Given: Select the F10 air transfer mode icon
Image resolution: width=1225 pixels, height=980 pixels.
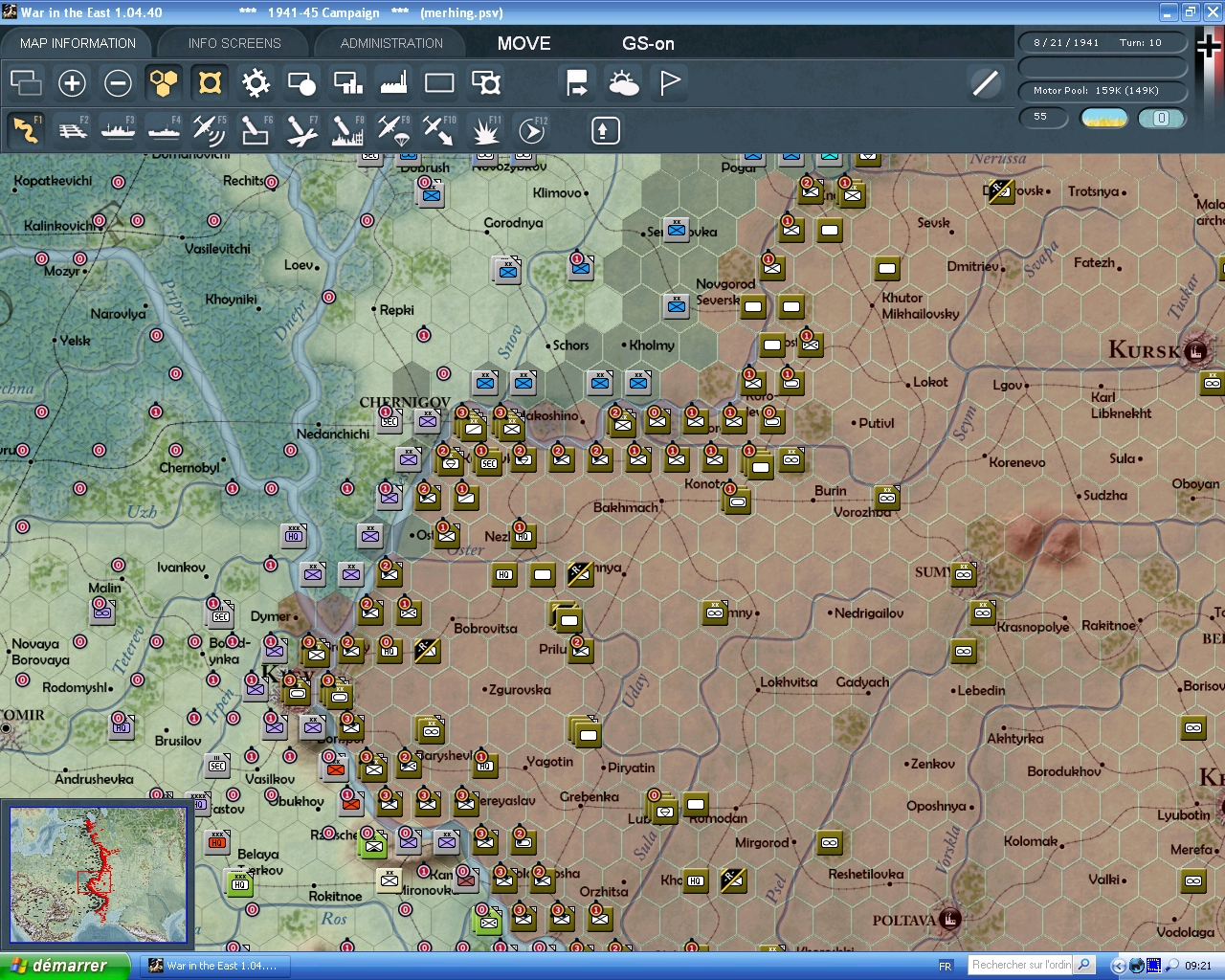Looking at the screenshot, I should point(439,130).
